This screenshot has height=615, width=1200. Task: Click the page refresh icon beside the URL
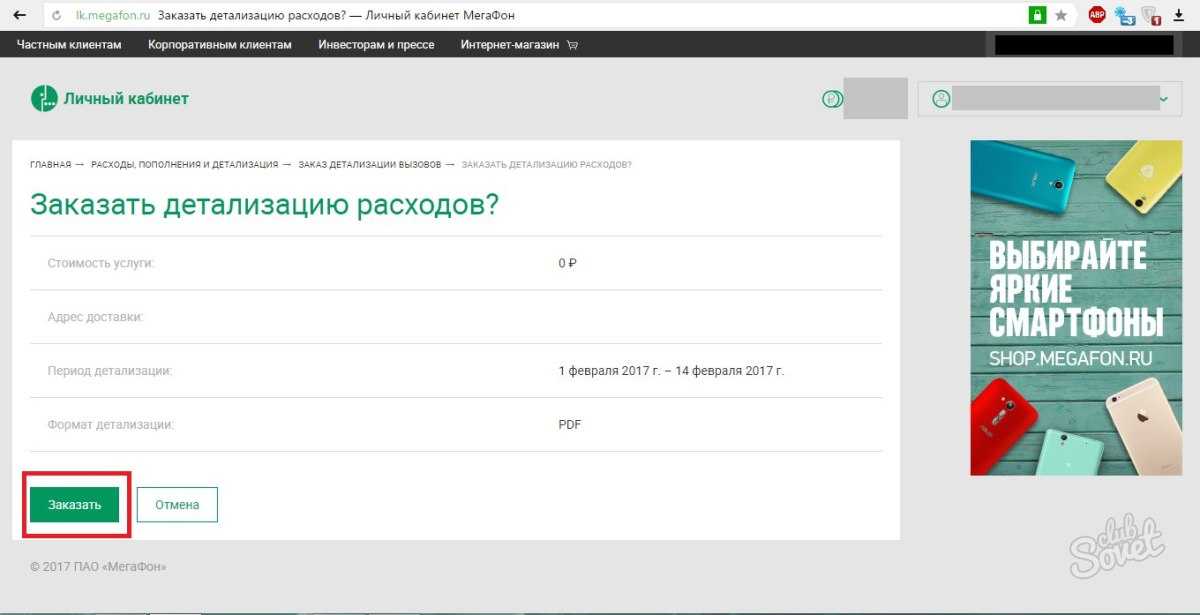tap(56, 16)
